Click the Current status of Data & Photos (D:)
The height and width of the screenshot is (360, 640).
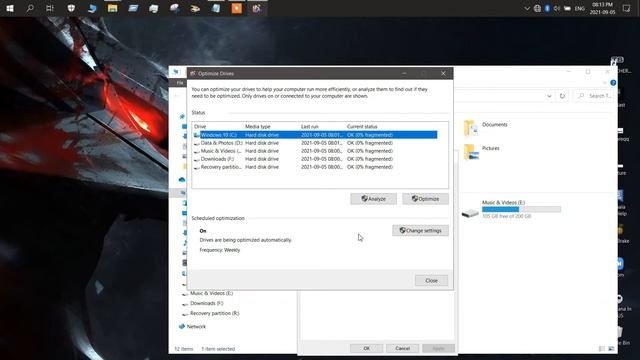click(370, 143)
